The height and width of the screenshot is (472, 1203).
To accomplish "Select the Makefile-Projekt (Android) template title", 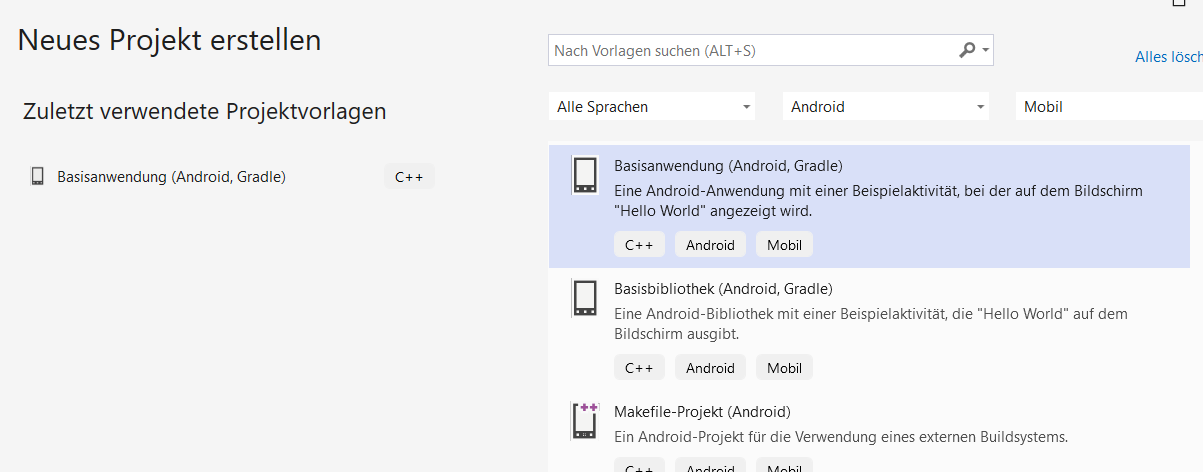I will (702, 411).
